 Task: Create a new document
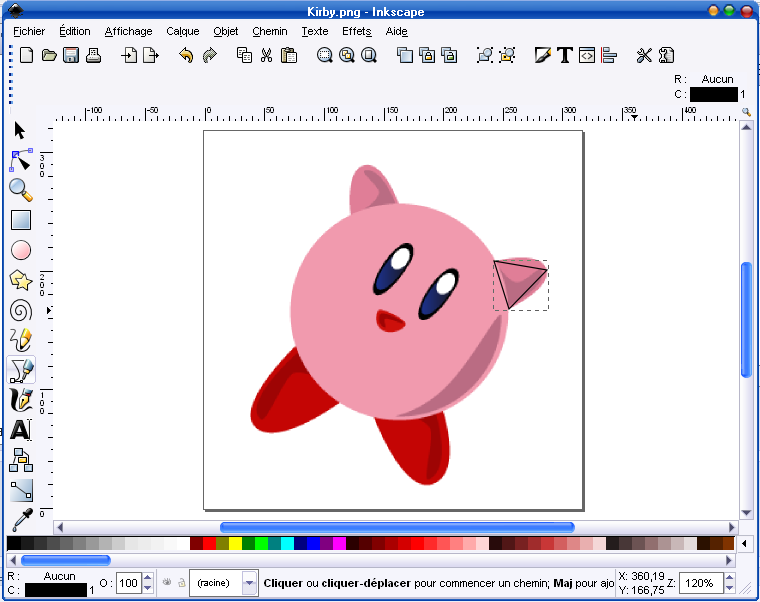point(27,55)
